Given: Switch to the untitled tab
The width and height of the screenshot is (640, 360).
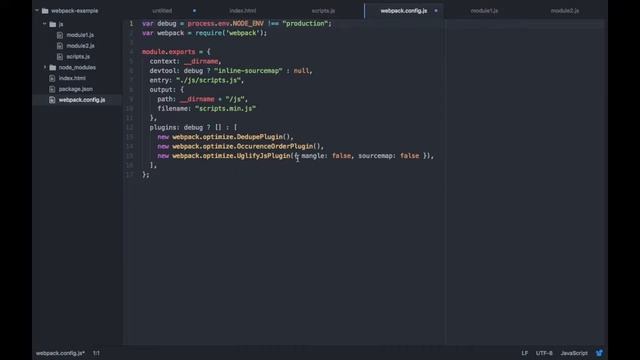Looking at the screenshot, I should [162, 11].
